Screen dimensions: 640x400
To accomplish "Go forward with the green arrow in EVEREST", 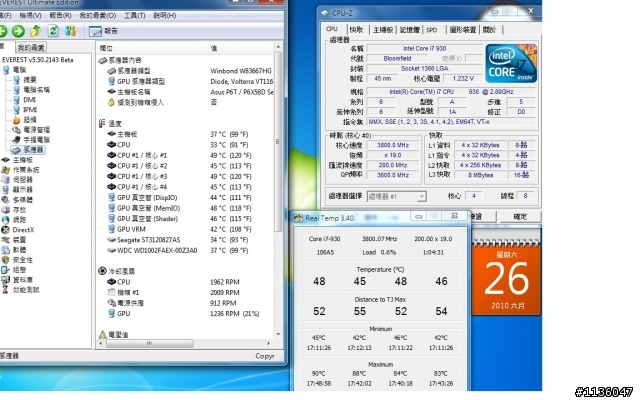I will point(18,31).
